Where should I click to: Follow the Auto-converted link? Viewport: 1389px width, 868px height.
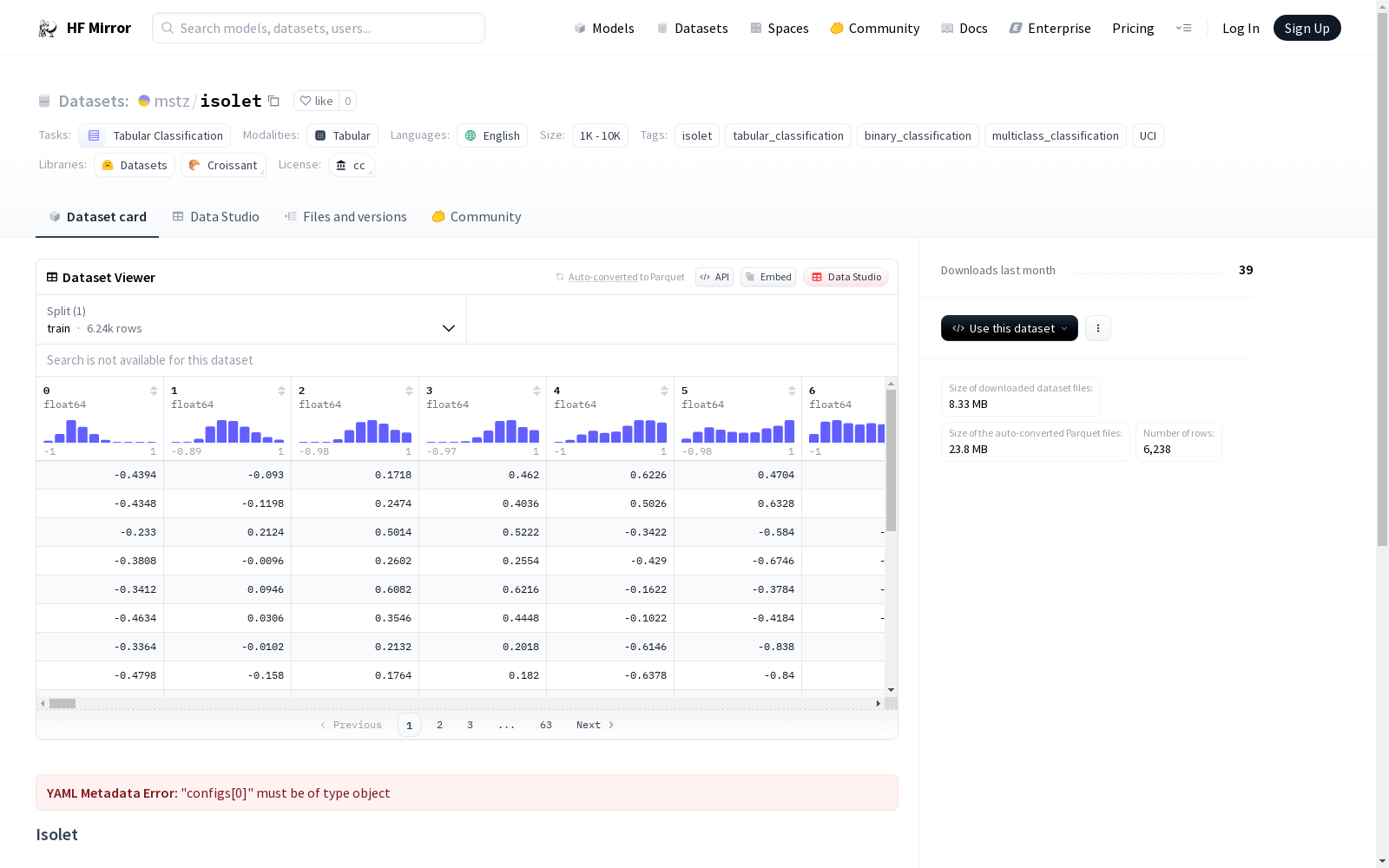(602, 277)
